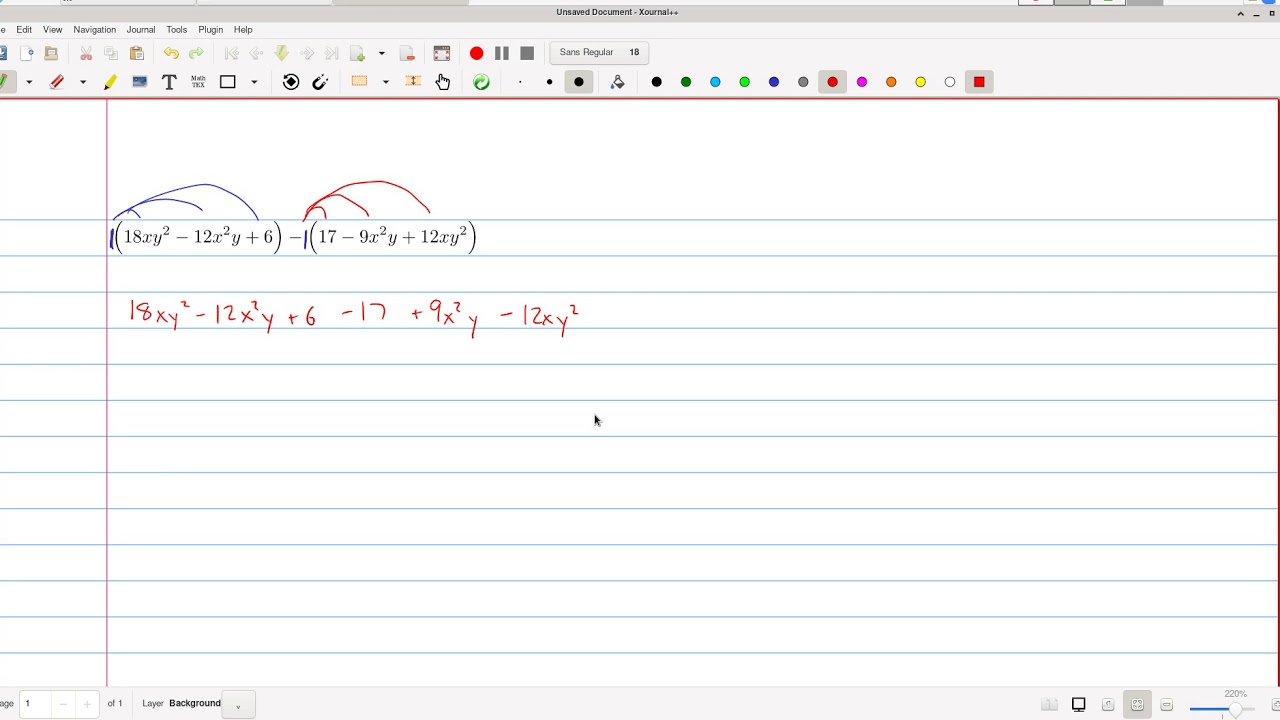Pick the dark blue color swatch
The height and width of the screenshot is (720, 1280).
774,82
